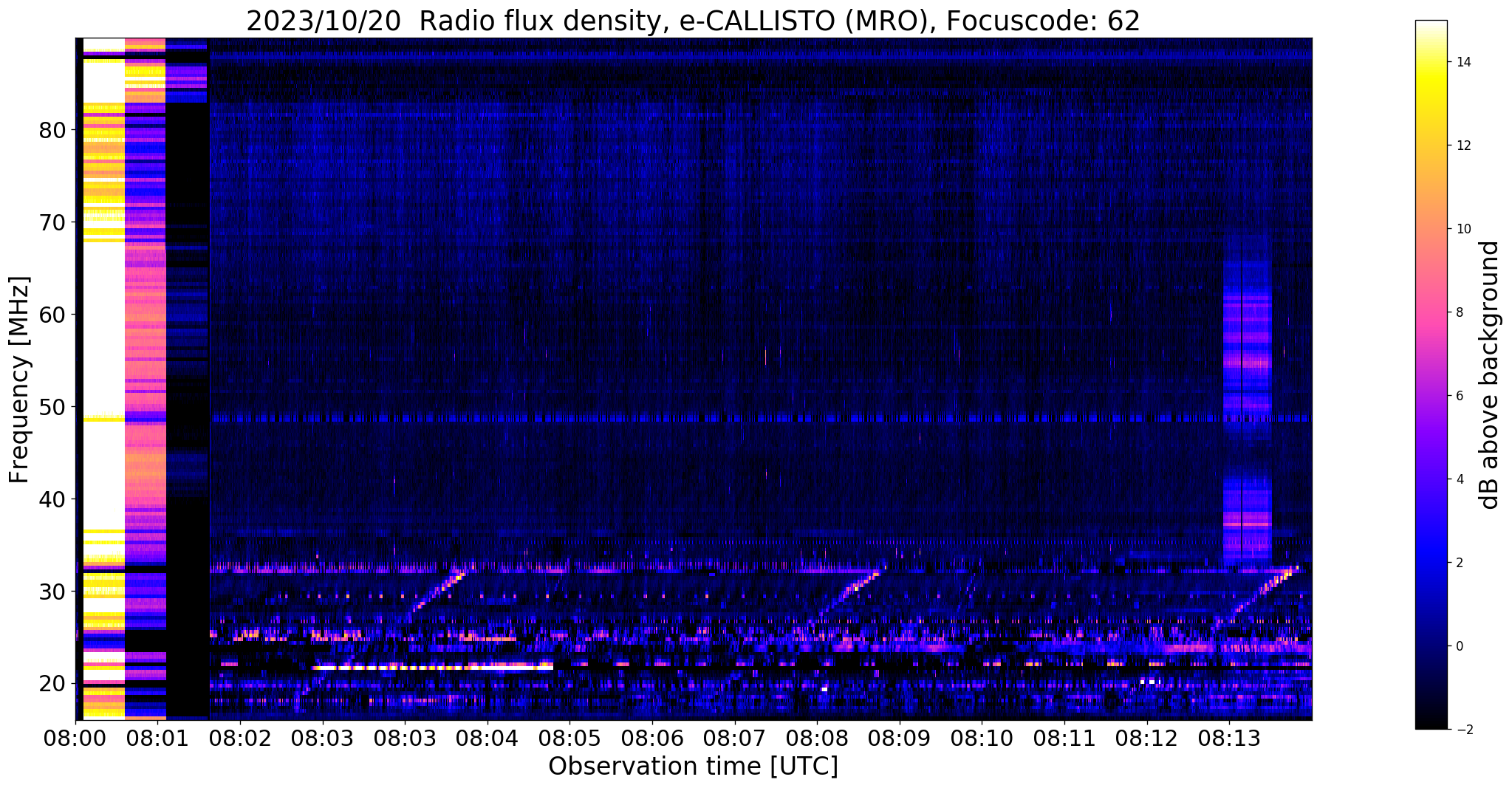Select the y-axis tick label 60
Viewport: 1512px width, 788px height.
[x=52, y=315]
